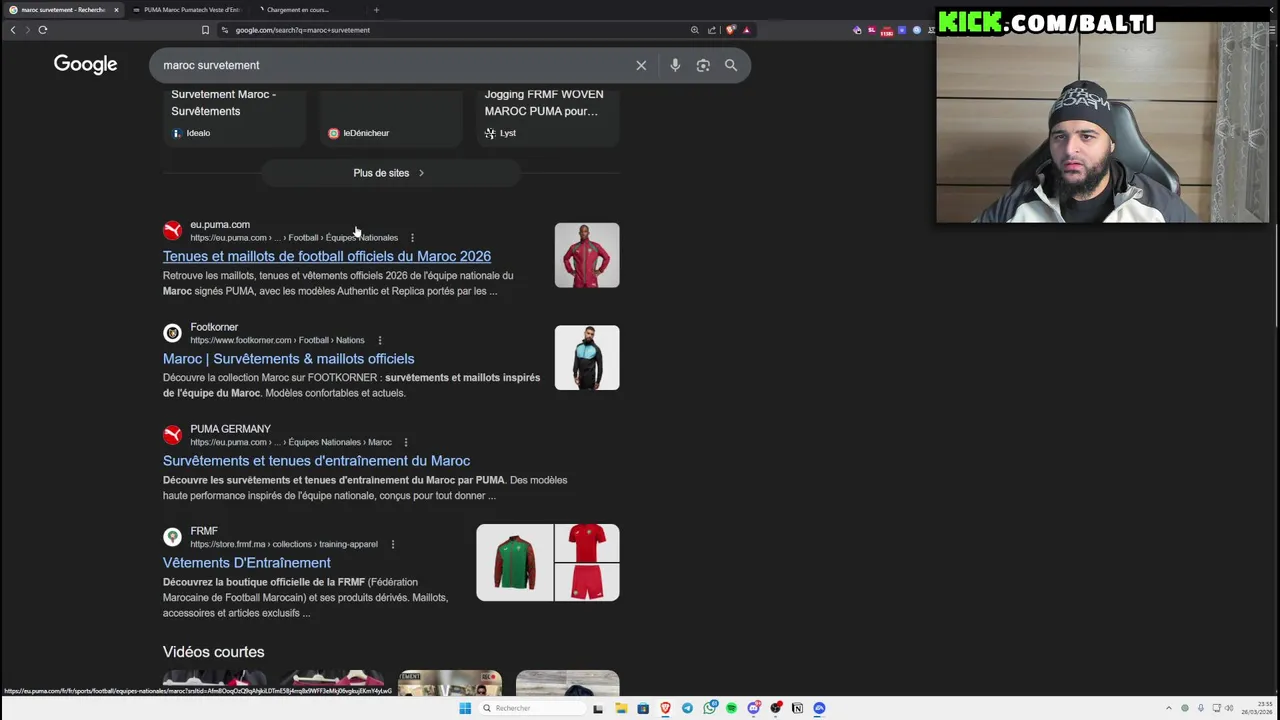Click the magnifier search submit icon
1280x720 pixels.
pos(731,65)
